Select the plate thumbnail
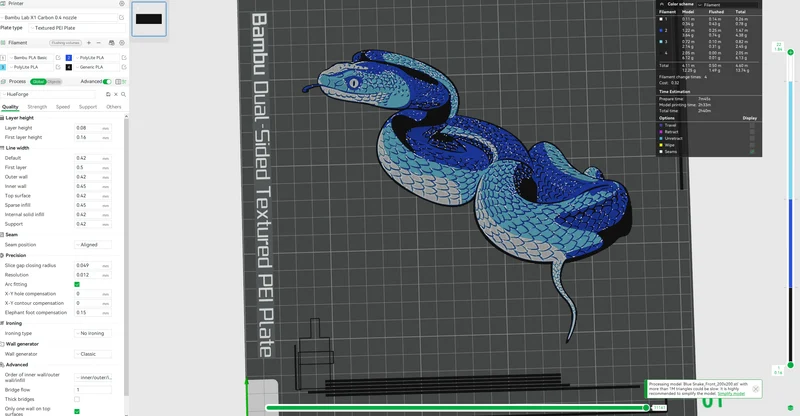Viewport: 800px width, 416px height. click(149, 19)
